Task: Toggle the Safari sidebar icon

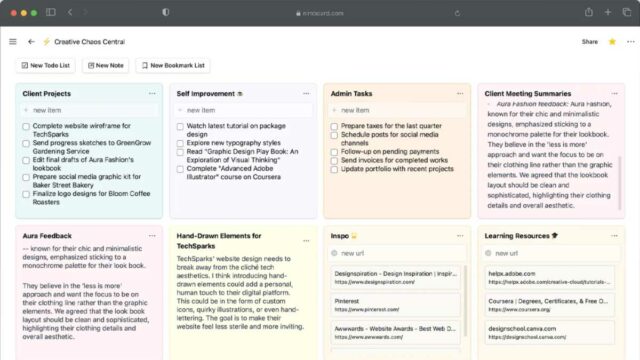Action: [51, 12]
